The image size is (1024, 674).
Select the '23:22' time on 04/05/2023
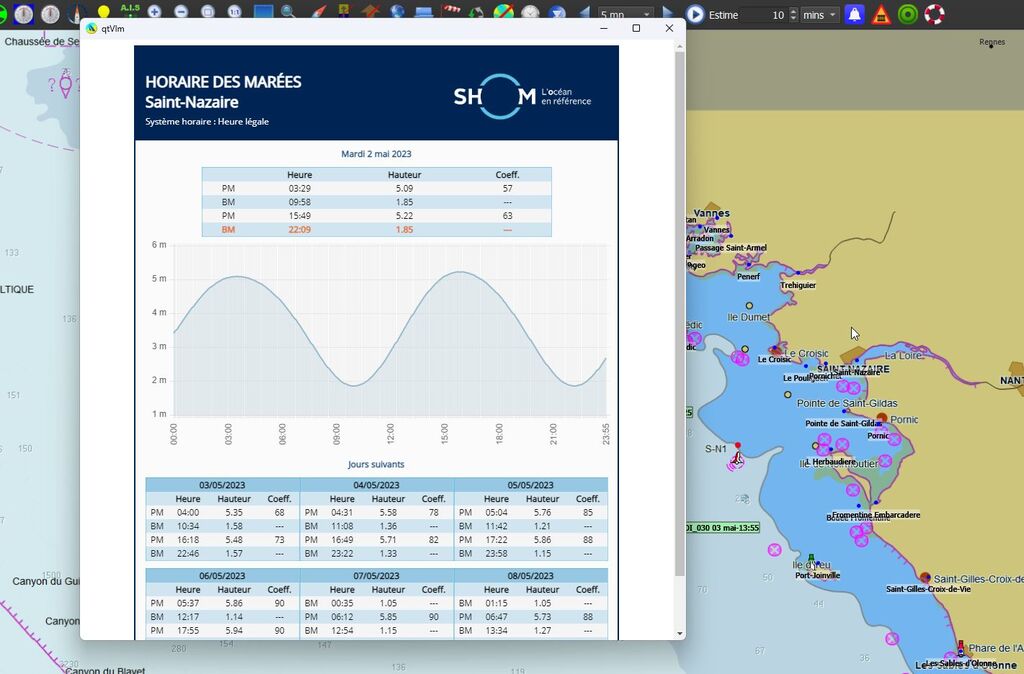pyautogui.click(x=342, y=553)
